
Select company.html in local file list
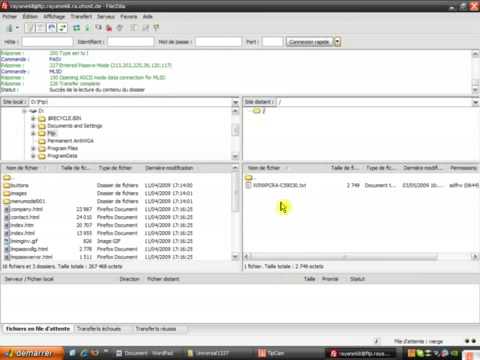(x=27, y=209)
